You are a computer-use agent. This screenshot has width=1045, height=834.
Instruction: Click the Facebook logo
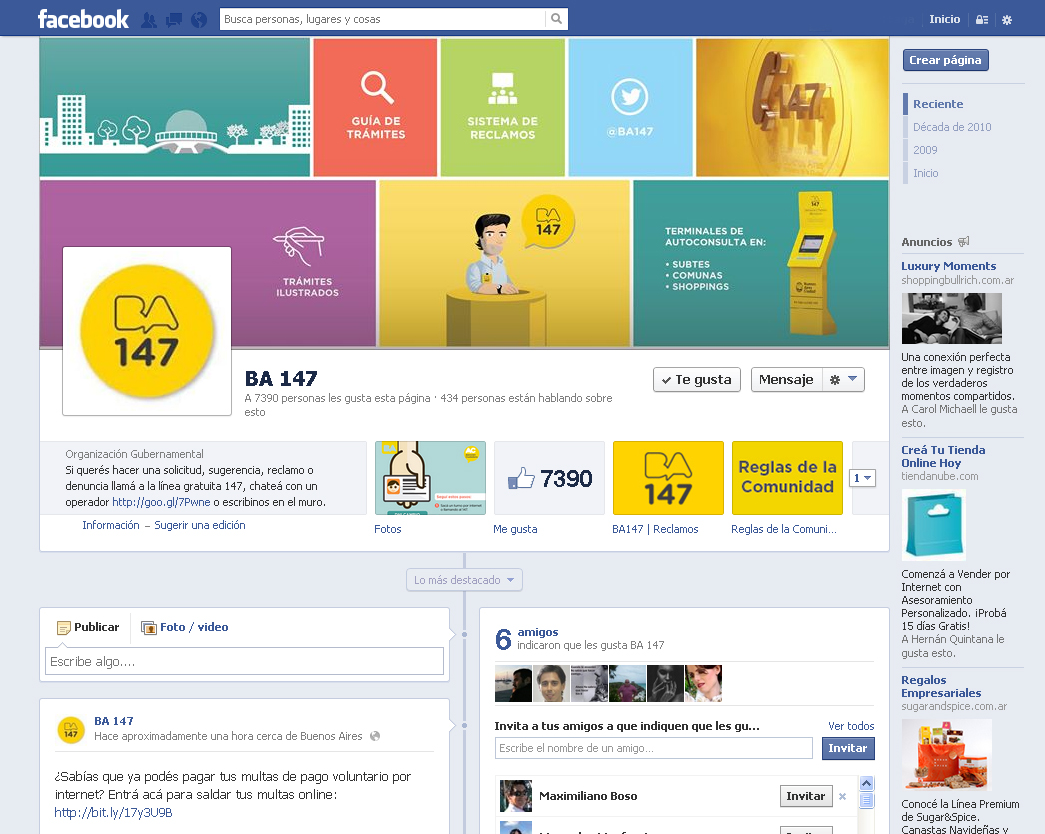[83, 19]
